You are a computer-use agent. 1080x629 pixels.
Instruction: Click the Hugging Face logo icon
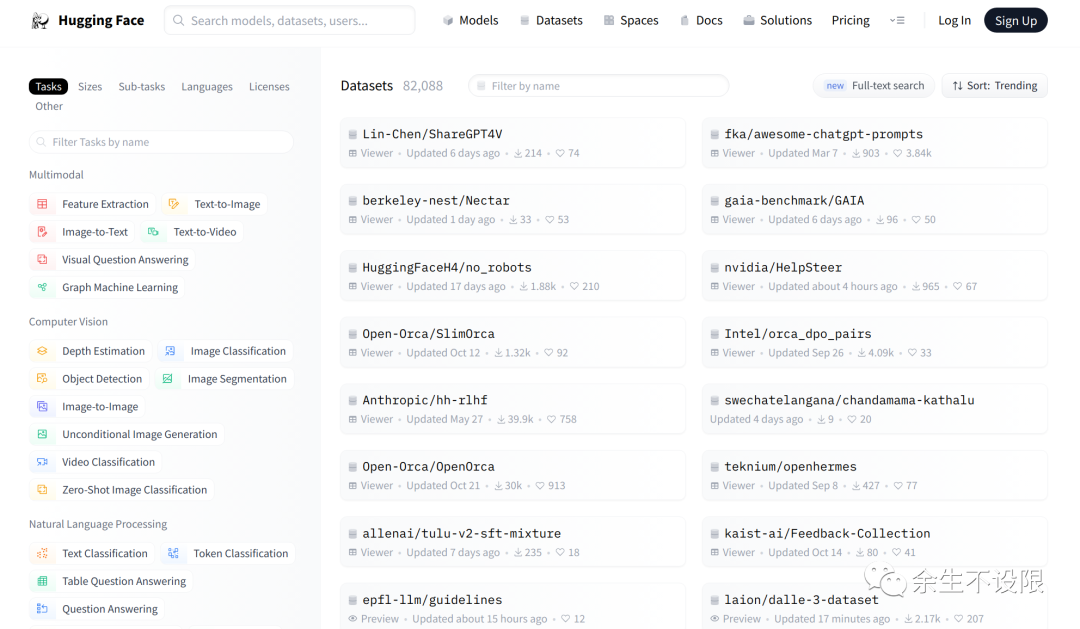point(41,21)
